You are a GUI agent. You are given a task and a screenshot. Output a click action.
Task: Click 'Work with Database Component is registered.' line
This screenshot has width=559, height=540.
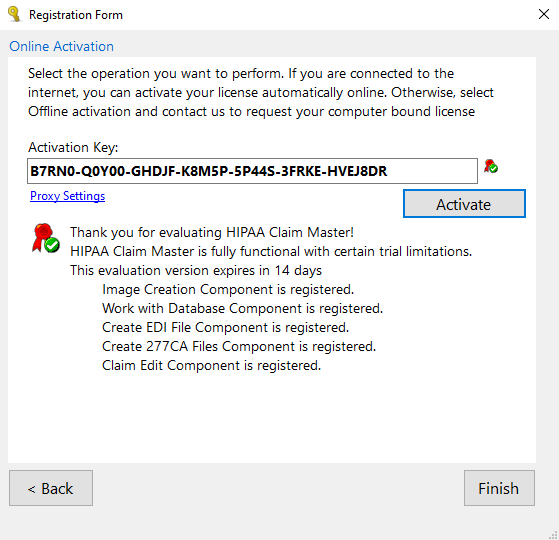point(242,308)
